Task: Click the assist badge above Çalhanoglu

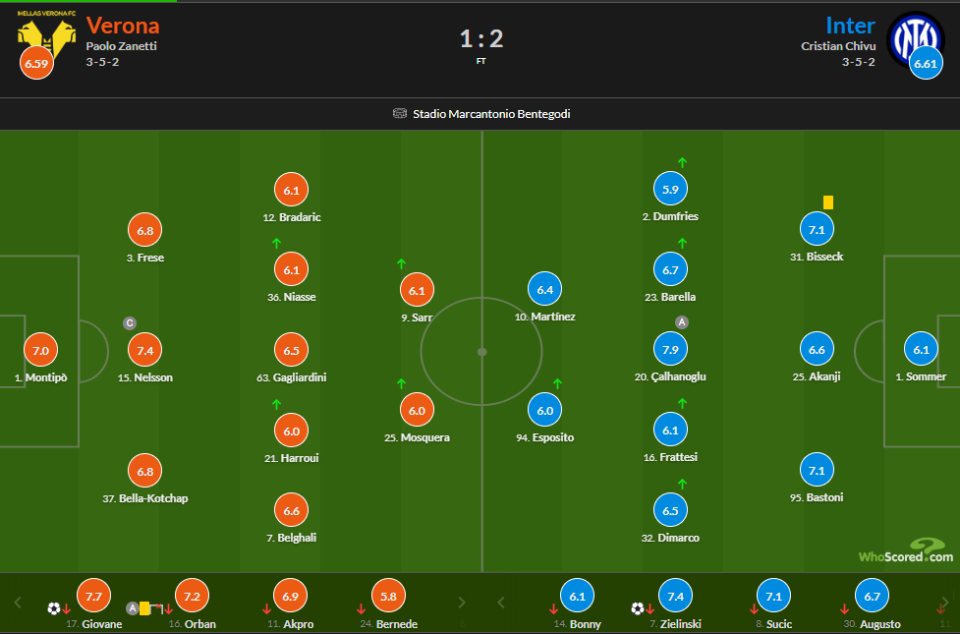Action: [682, 322]
